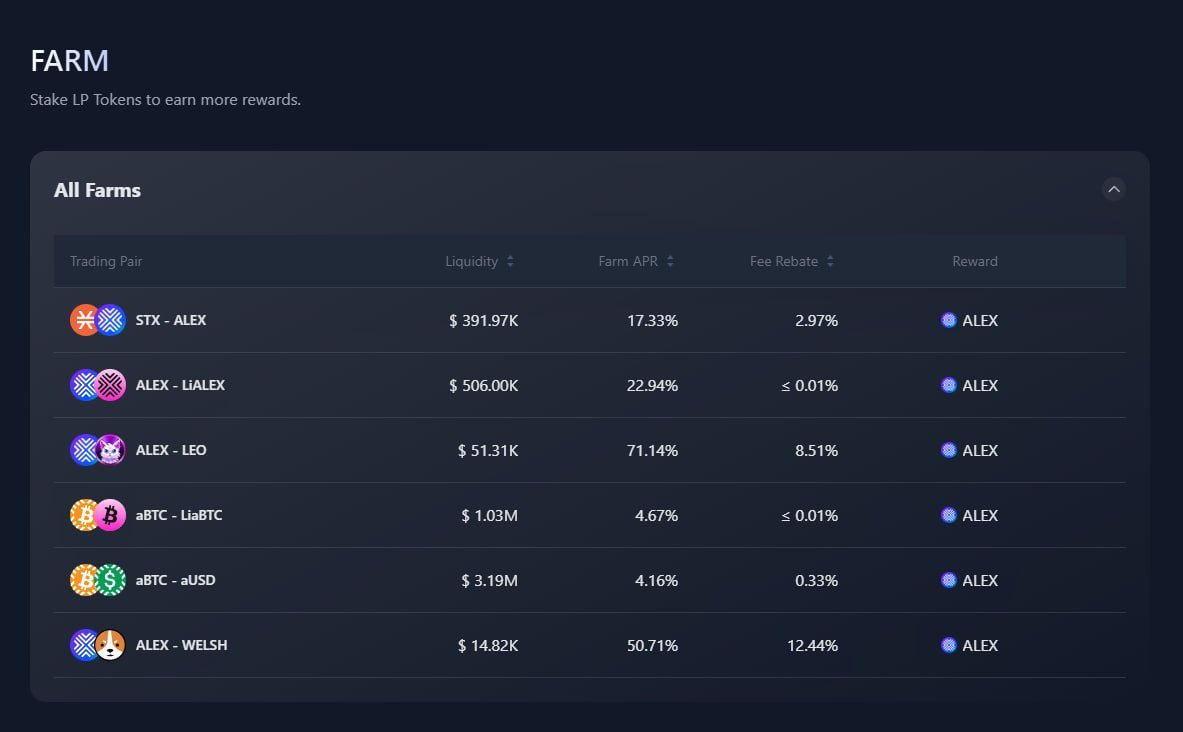Click the aBTC icon in aBTC - aUSD row
Image resolution: width=1183 pixels, height=732 pixels.
[84, 580]
